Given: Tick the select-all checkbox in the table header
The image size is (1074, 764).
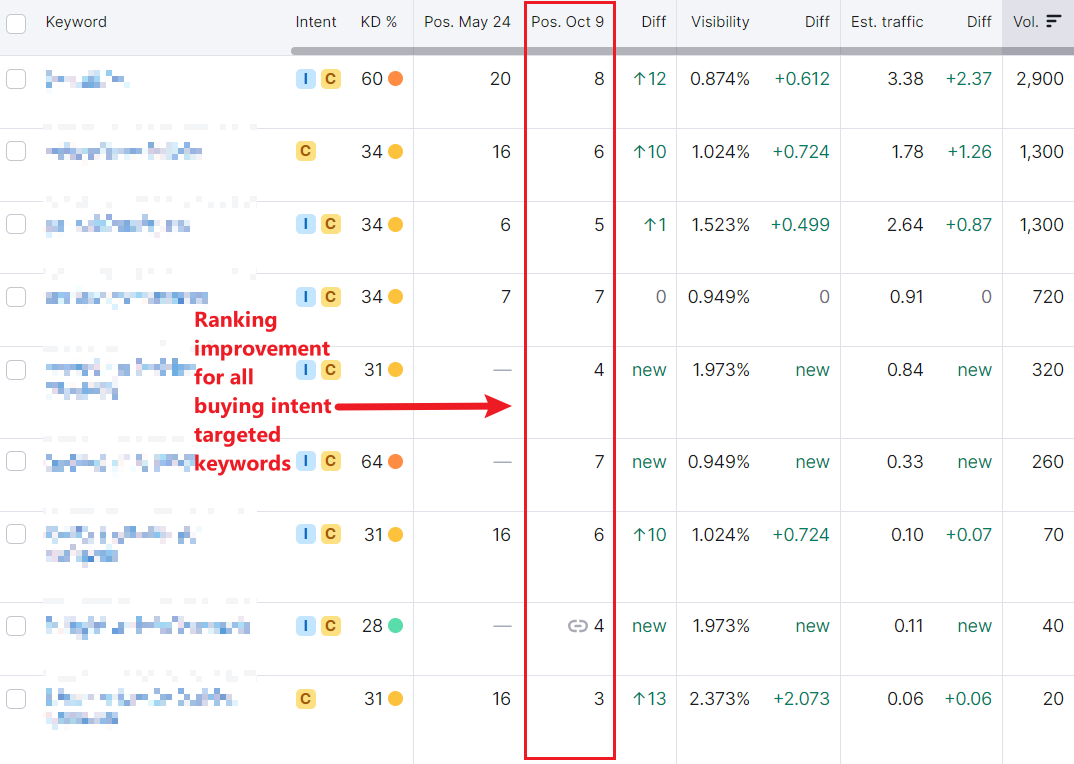Looking at the screenshot, I should [x=16, y=23].
